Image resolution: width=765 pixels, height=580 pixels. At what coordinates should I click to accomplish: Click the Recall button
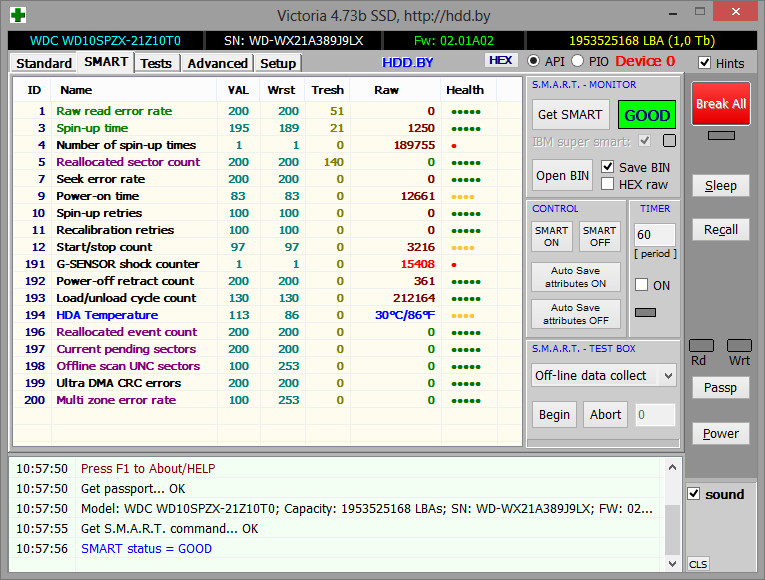tap(721, 230)
